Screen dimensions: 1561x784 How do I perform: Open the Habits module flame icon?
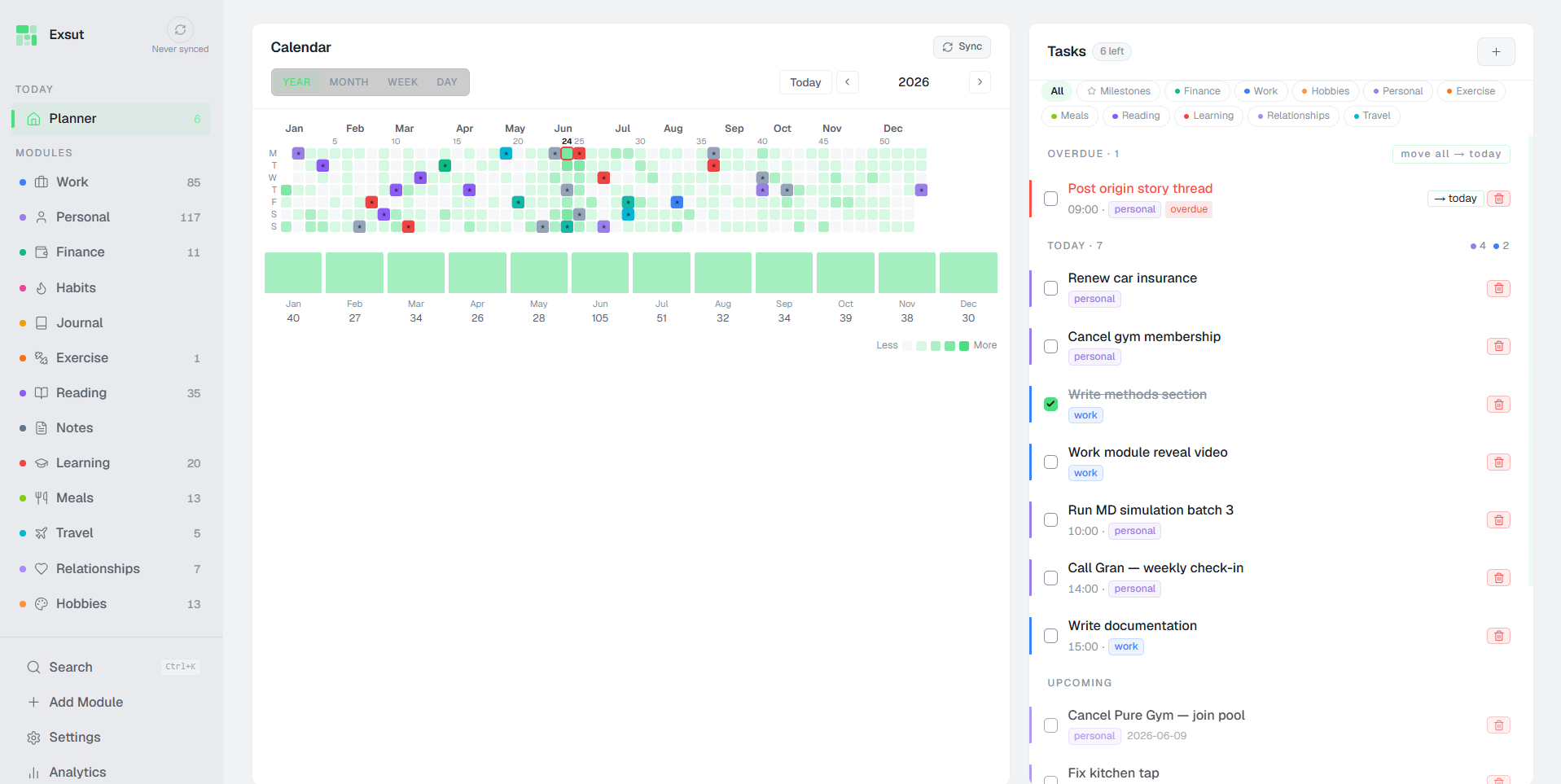pyautogui.click(x=42, y=288)
